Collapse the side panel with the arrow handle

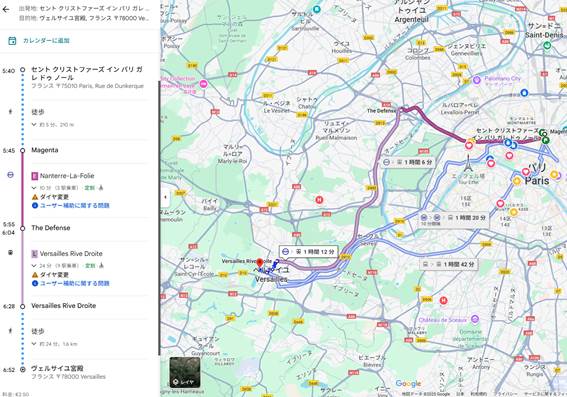point(165,197)
